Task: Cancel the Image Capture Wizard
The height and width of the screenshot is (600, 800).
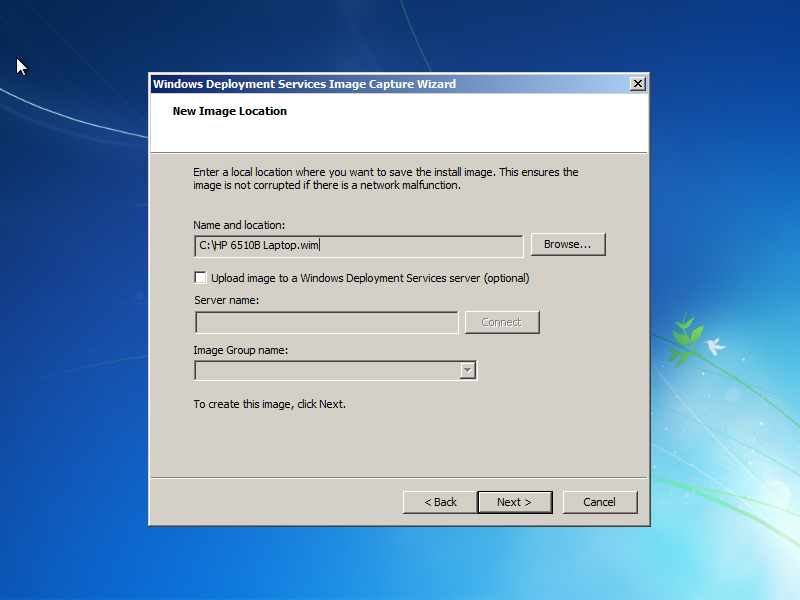Action: tap(600, 502)
